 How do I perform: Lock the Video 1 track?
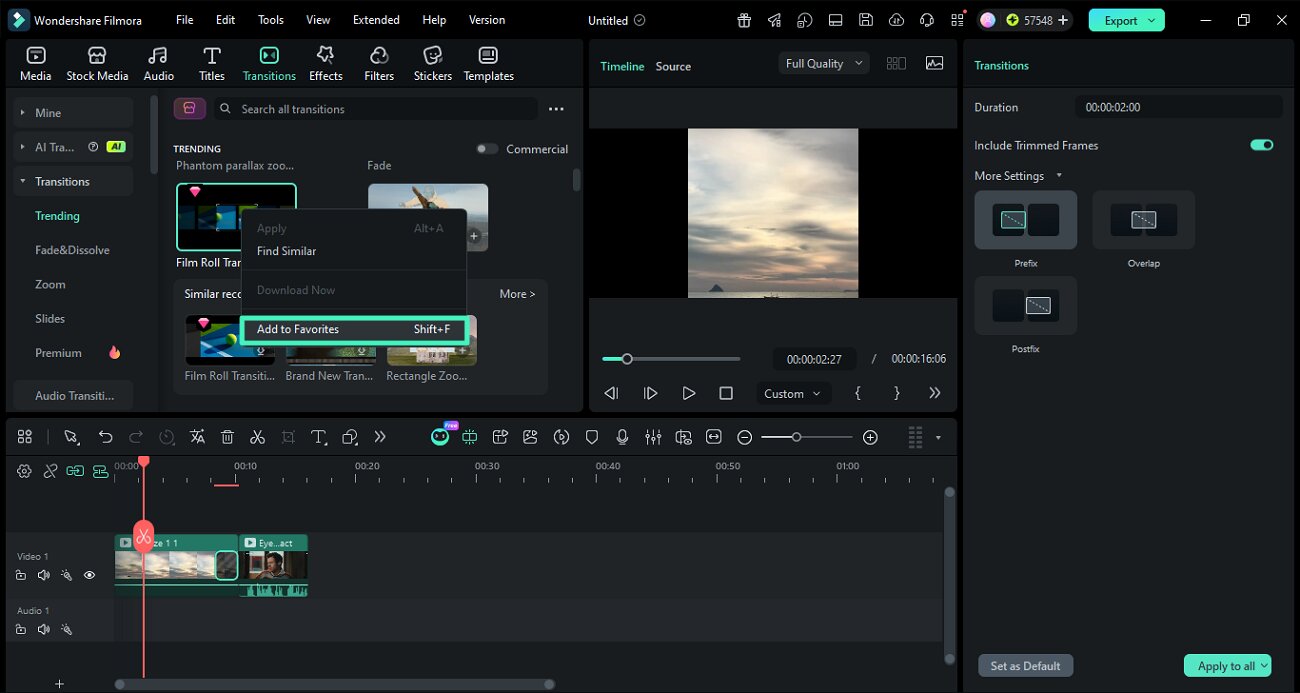(x=20, y=575)
